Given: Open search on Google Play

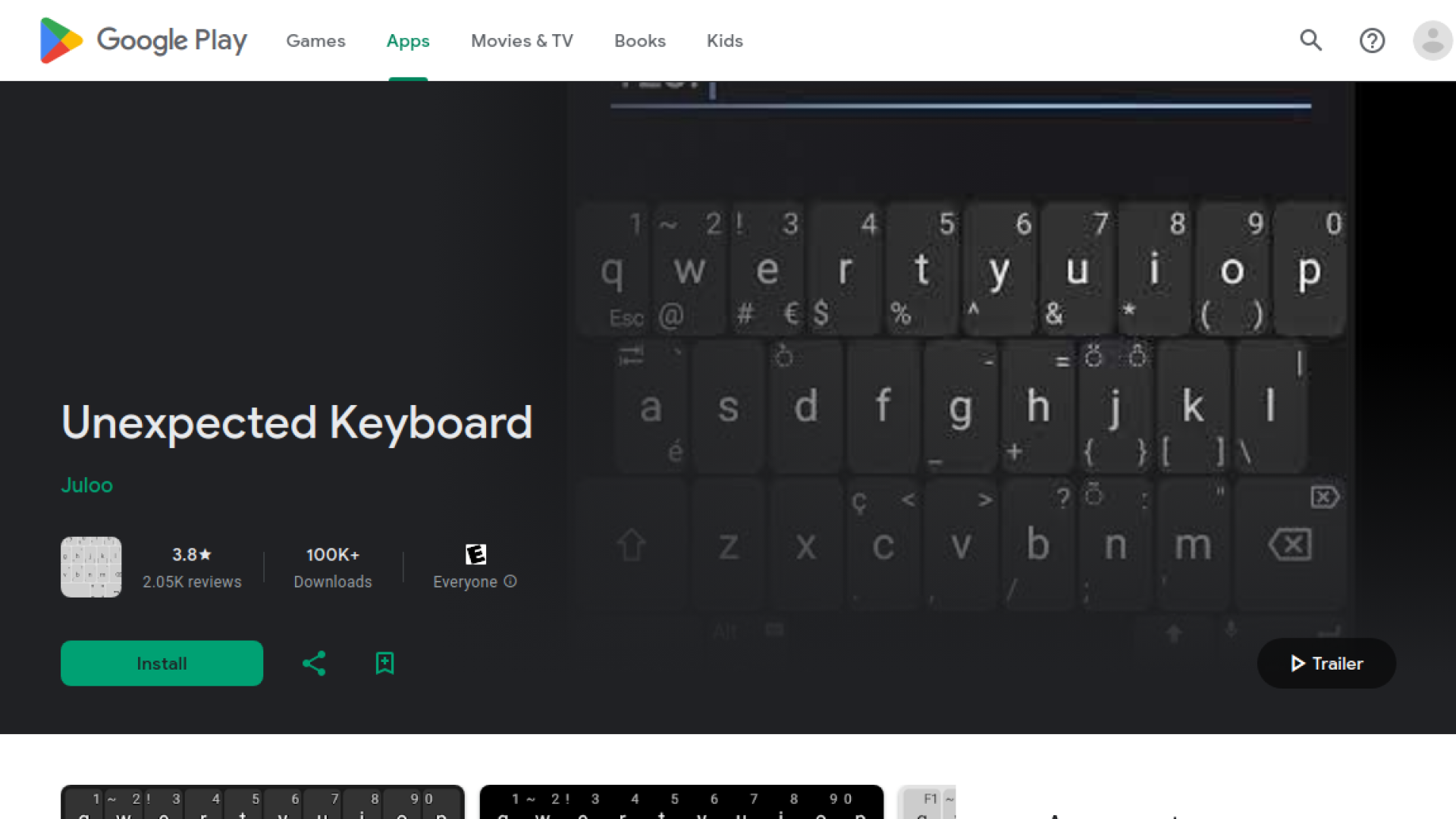Looking at the screenshot, I should pos(1311,41).
